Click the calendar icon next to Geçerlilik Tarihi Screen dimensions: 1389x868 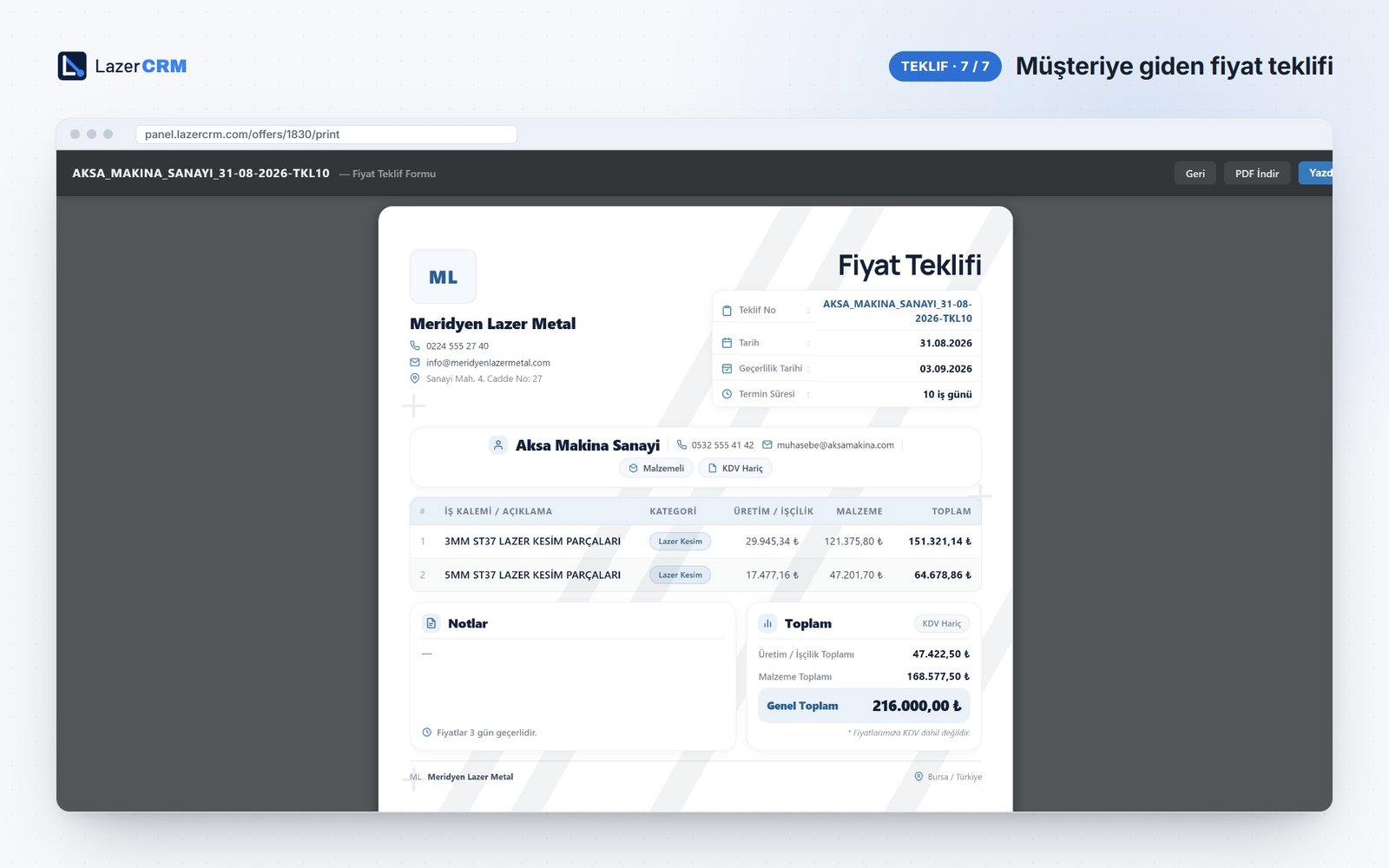pyautogui.click(x=727, y=369)
